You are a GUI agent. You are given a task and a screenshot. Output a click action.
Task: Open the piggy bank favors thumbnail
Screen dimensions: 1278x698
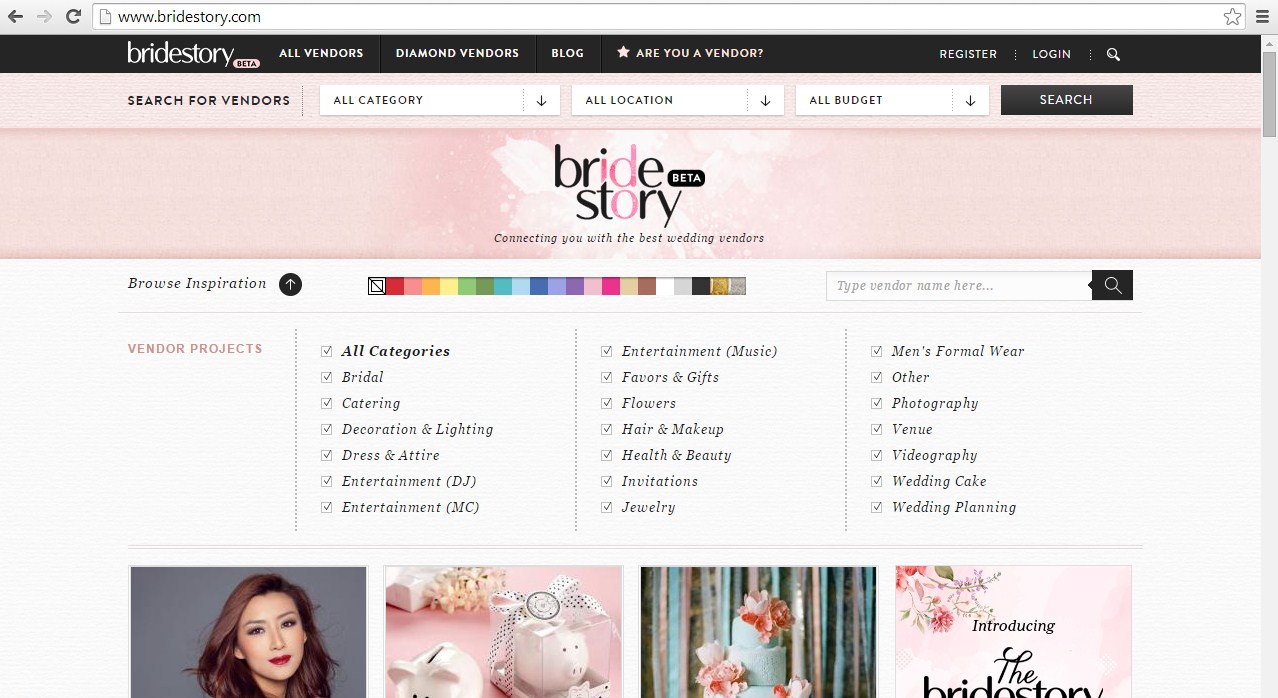tap(503, 632)
